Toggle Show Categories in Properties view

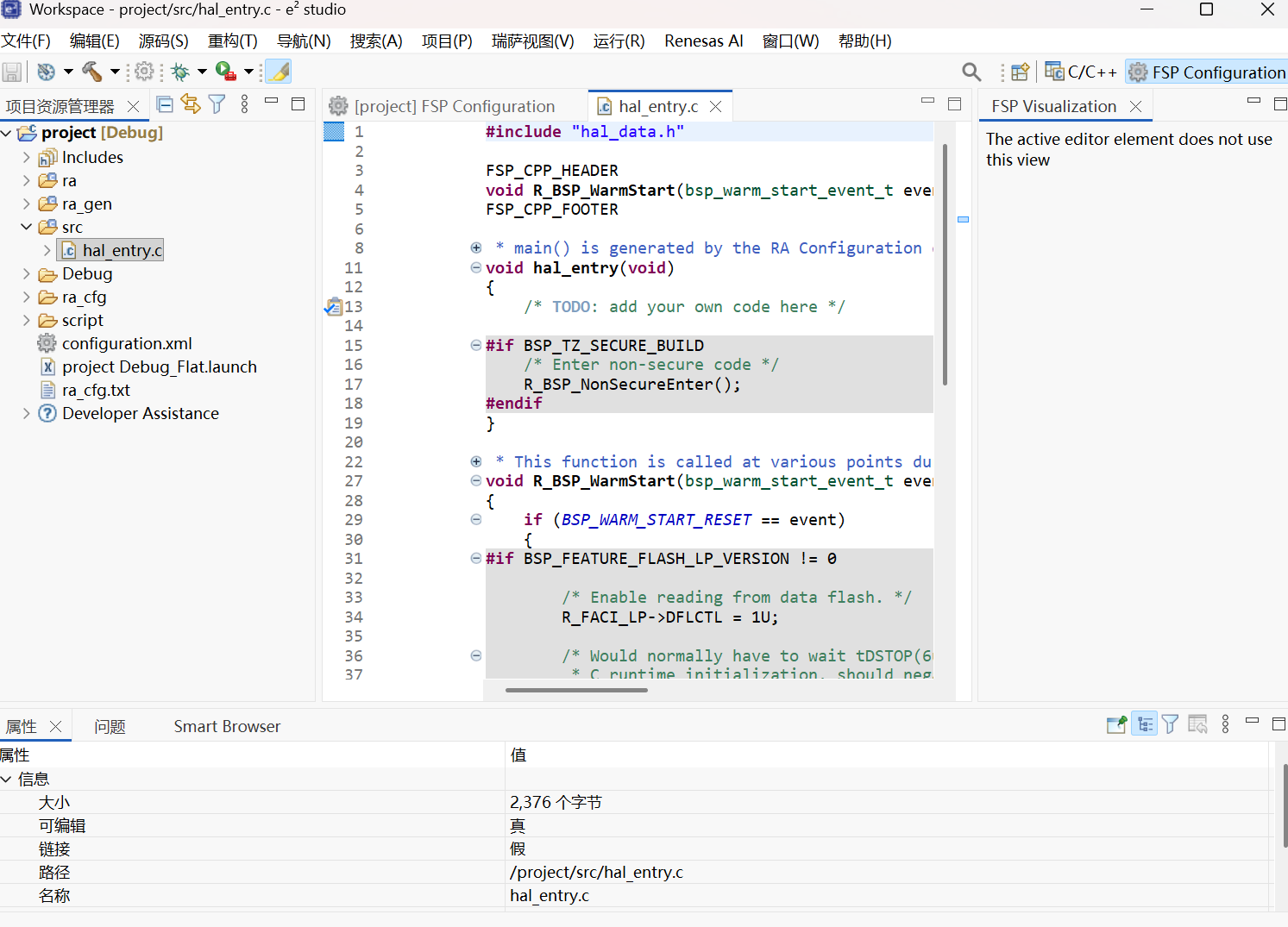pos(1145,724)
